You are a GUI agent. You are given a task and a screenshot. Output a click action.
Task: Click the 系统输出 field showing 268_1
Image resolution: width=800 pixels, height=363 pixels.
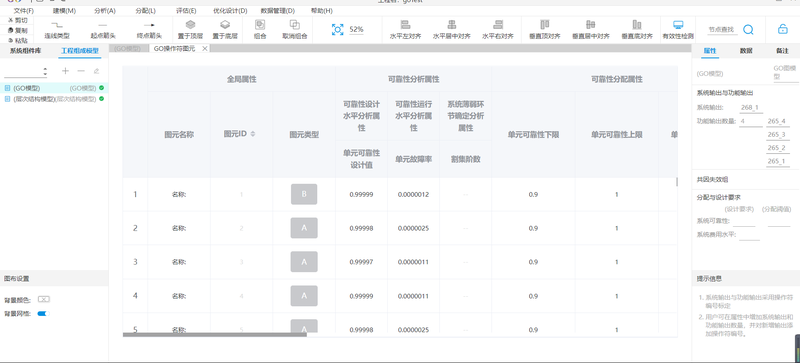coord(751,108)
